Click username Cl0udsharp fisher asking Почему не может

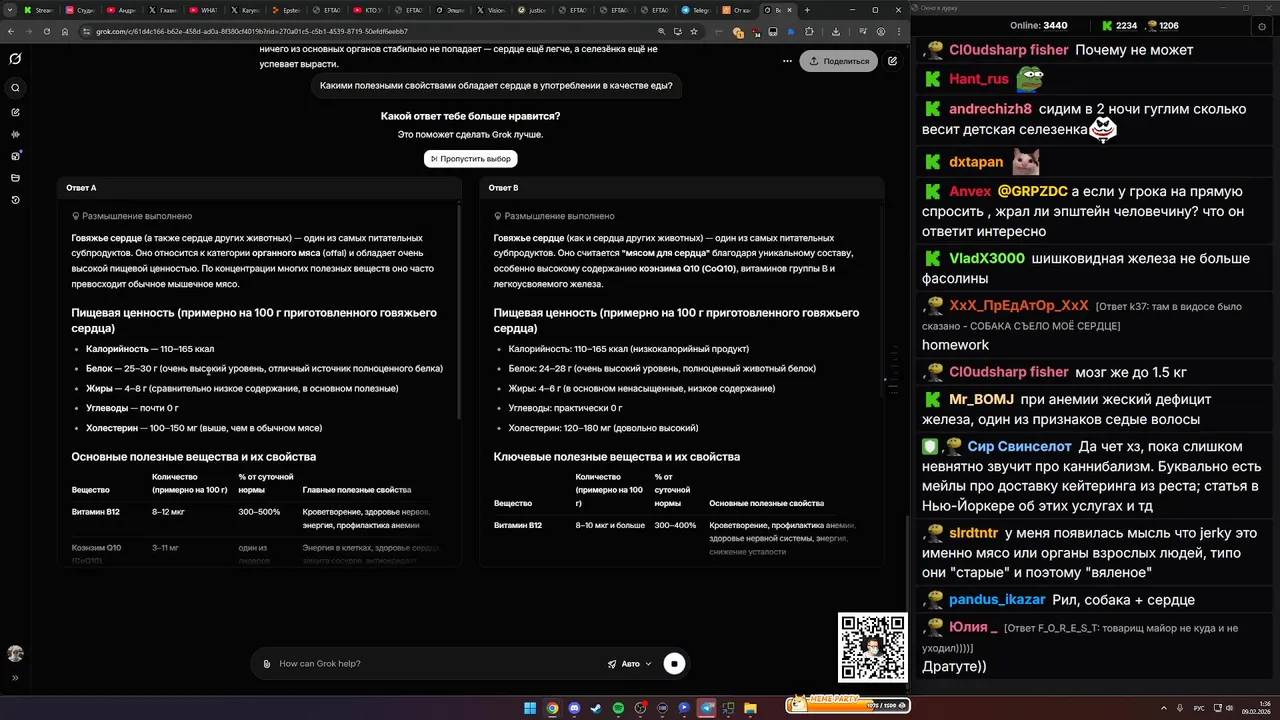click(1009, 50)
